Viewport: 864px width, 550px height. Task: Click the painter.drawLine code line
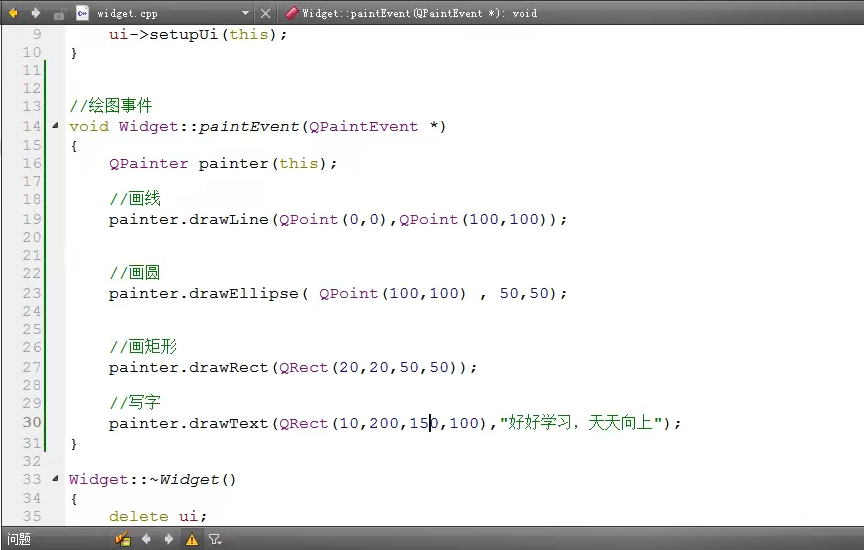pos(337,219)
